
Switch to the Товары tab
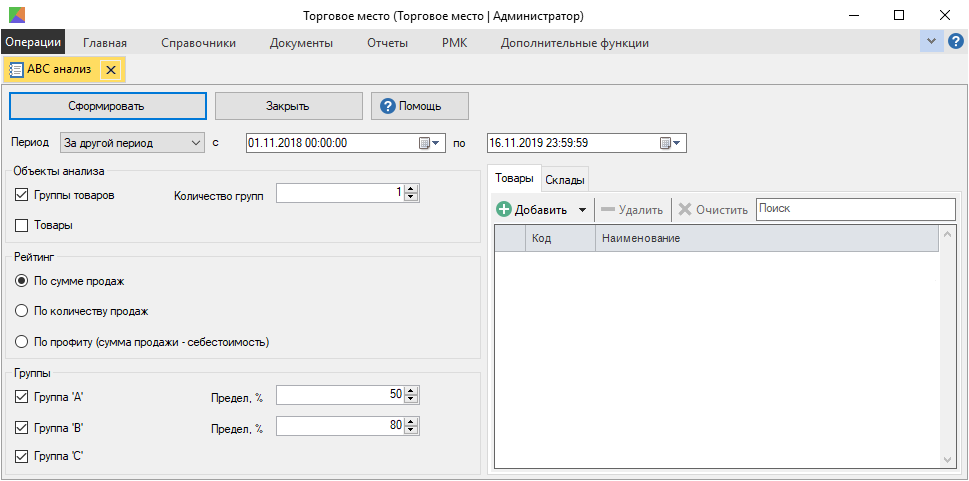pos(514,178)
